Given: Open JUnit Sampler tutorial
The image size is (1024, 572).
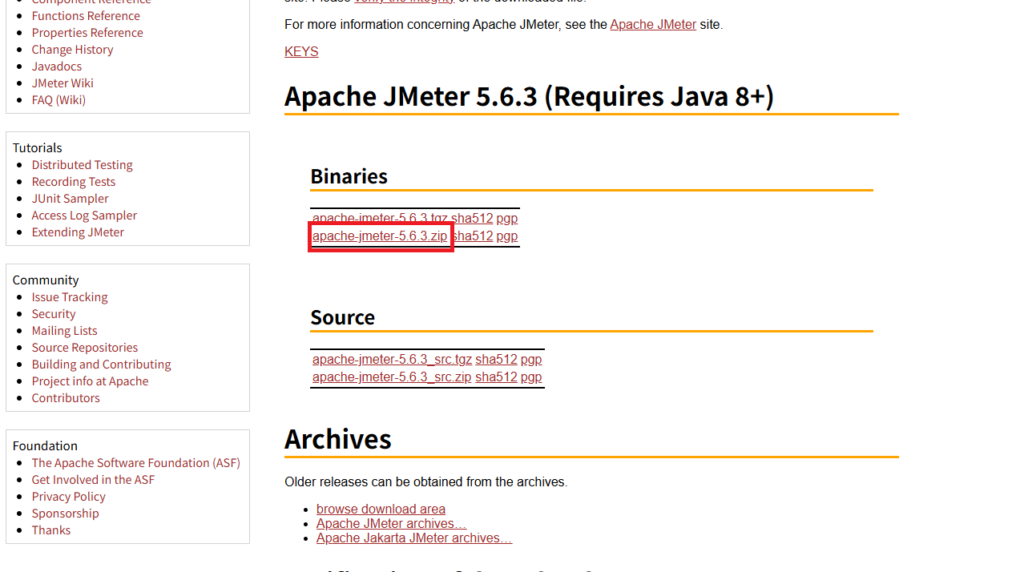Looking at the screenshot, I should 70,199.
